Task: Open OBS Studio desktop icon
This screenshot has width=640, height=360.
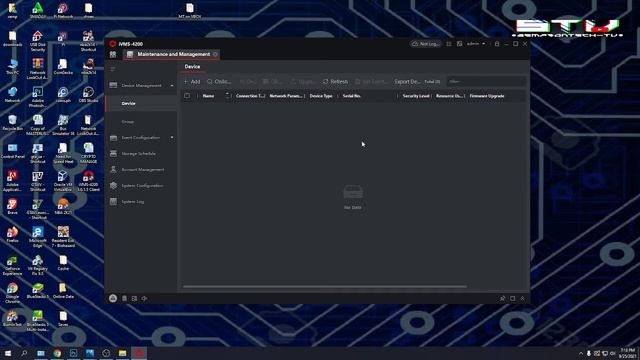Action: pyautogui.click(x=88, y=95)
